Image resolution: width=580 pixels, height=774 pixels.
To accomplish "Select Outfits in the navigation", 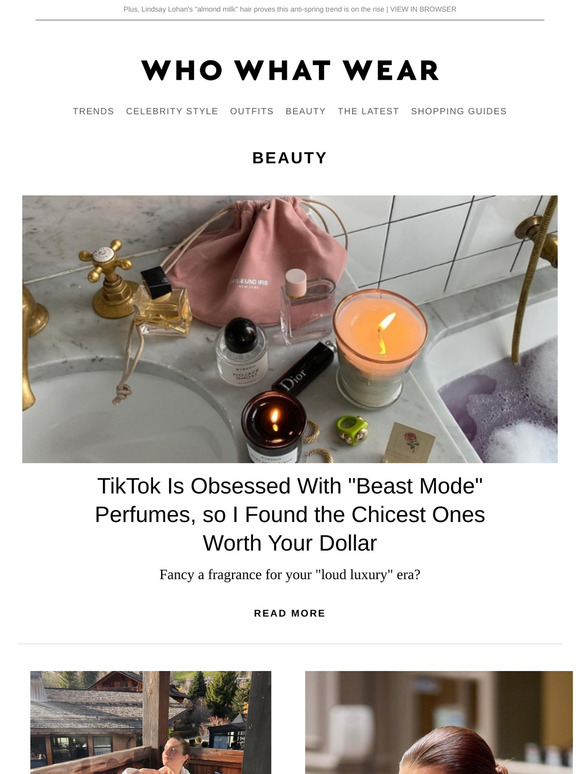I will tap(252, 111).
